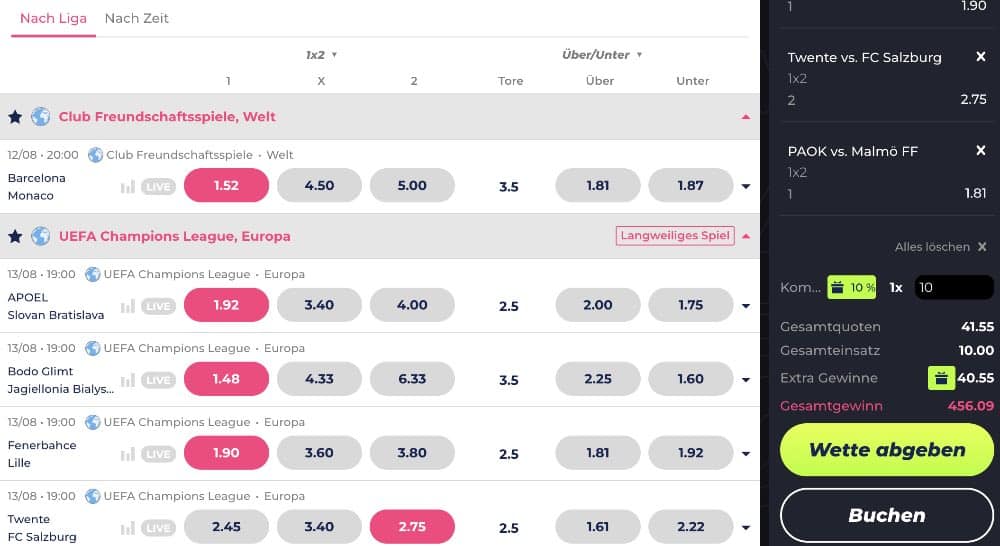The height and width of the screenshot is (546, 1000).
Task: Remove PAOK vs. Malmö FF from betslip
Action: (x=981, y=151)
